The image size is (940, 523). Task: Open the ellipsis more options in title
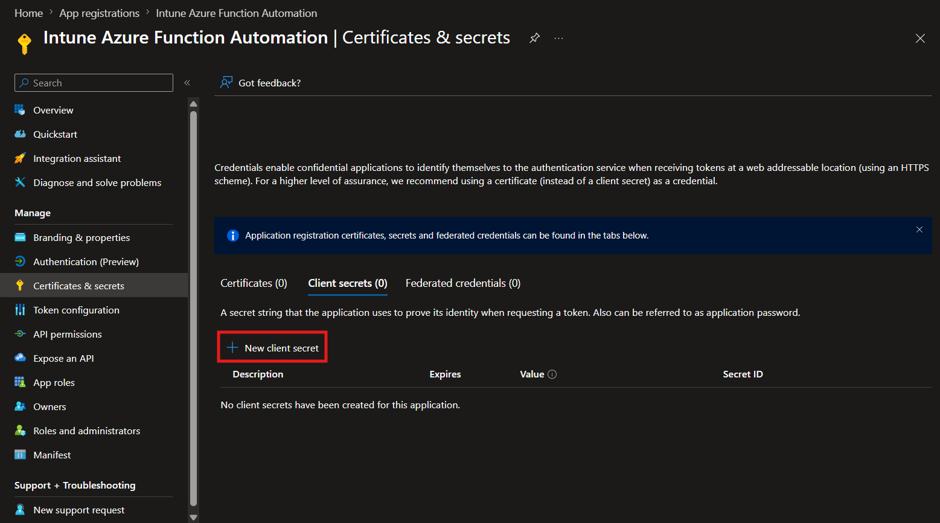pos(559,38)
